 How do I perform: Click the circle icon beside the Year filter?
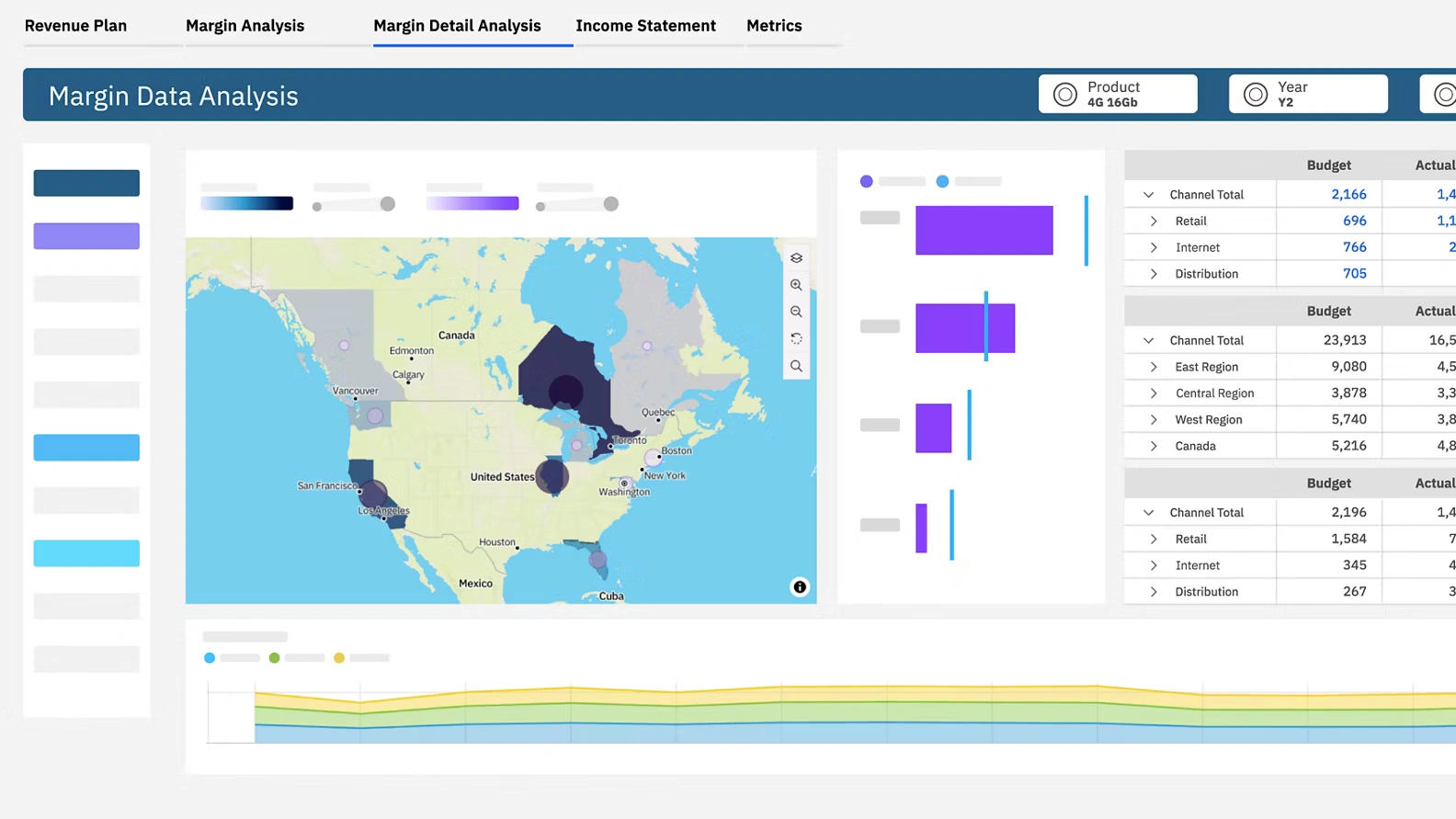coord(1255,95)
